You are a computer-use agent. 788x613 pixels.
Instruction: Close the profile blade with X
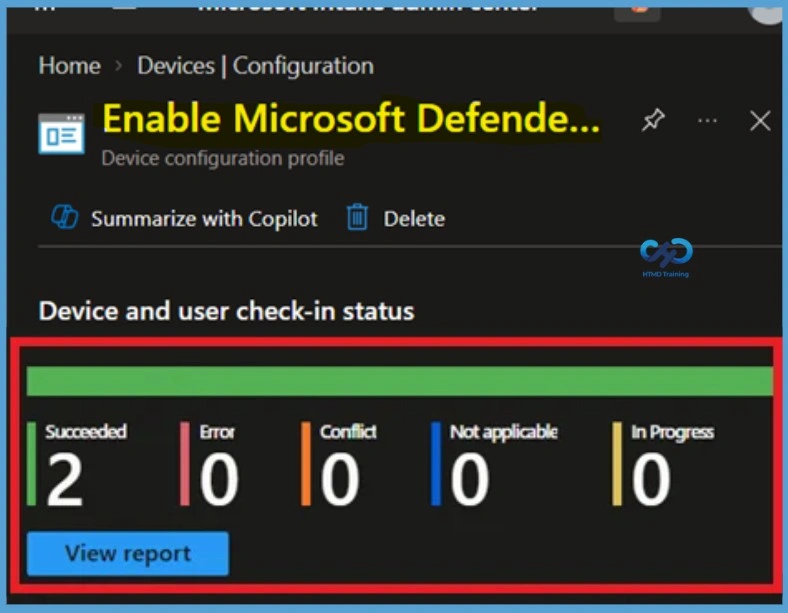coord(760,121)
